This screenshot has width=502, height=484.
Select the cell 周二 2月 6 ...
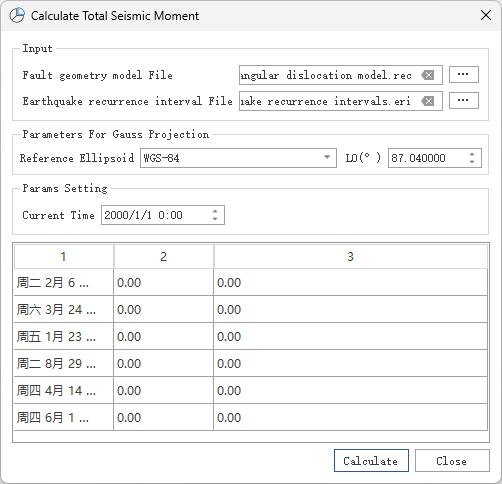click(x=64, y=283)
